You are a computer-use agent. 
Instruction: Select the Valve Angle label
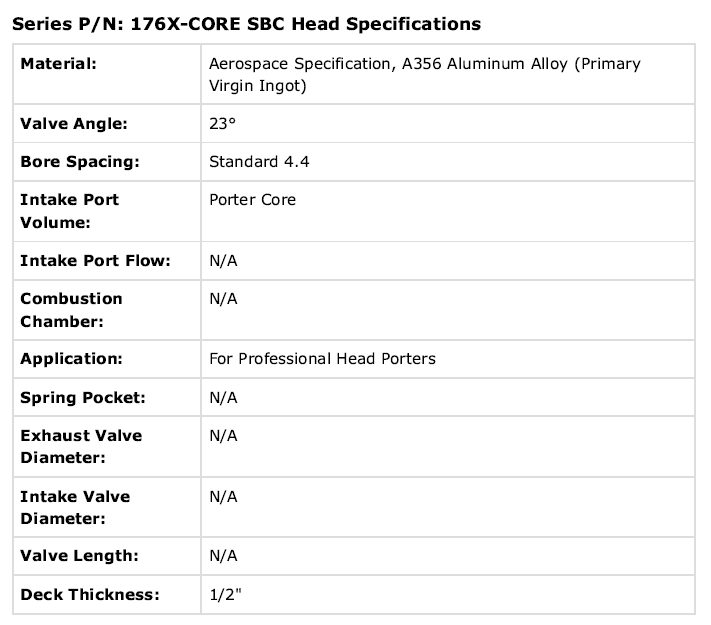coord(74,123)
